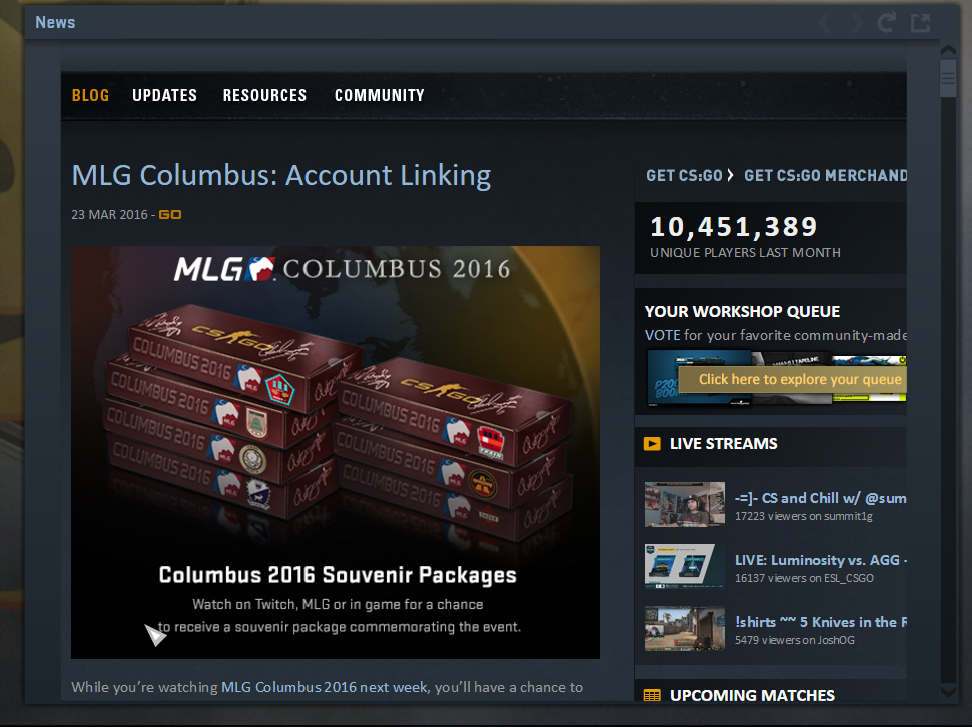Click the MLG logo in banner
The width and height of the screenshot is (972, 727).
coord(224,269)
